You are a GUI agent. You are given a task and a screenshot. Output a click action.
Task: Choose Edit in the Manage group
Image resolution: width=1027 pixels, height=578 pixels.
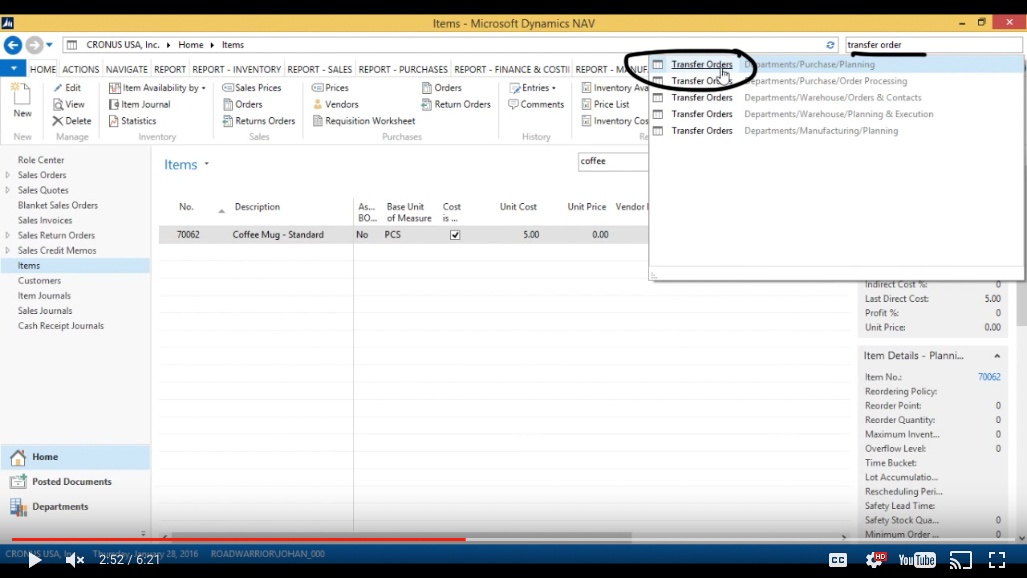[67, 88]
